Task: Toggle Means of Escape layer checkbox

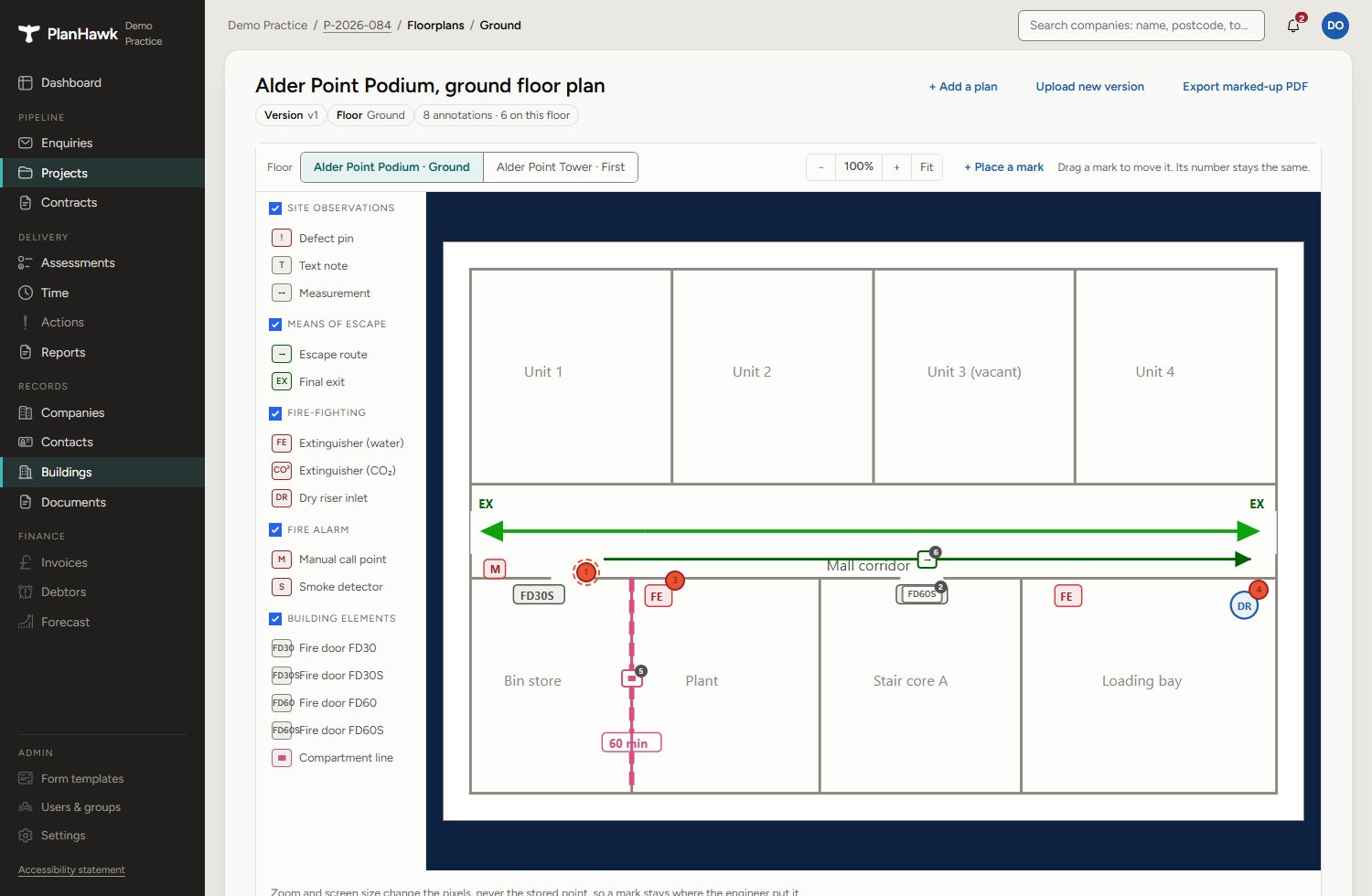Action: 275,325
